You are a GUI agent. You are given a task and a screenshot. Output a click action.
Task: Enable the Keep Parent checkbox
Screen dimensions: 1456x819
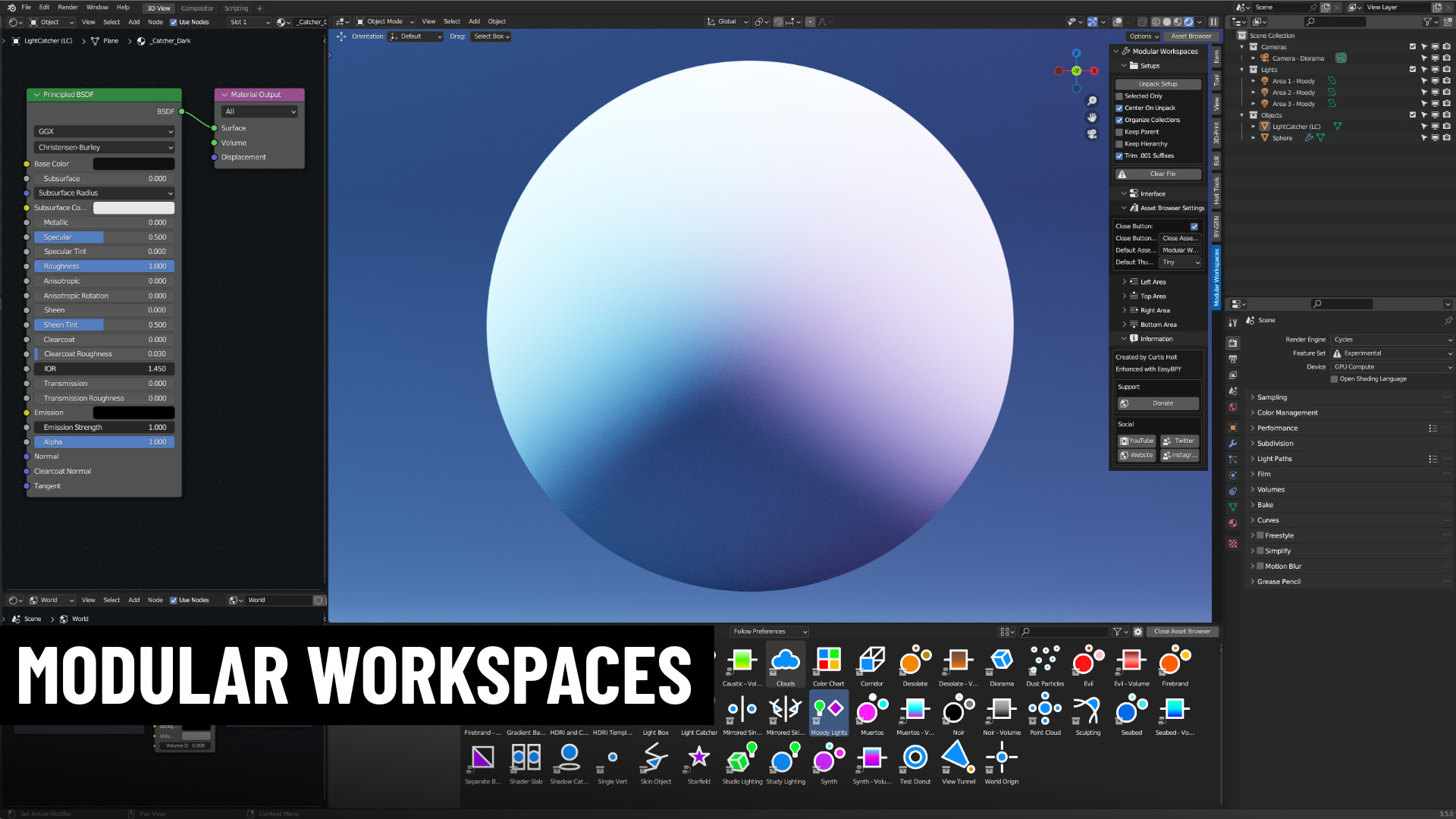pos(1119,131)
